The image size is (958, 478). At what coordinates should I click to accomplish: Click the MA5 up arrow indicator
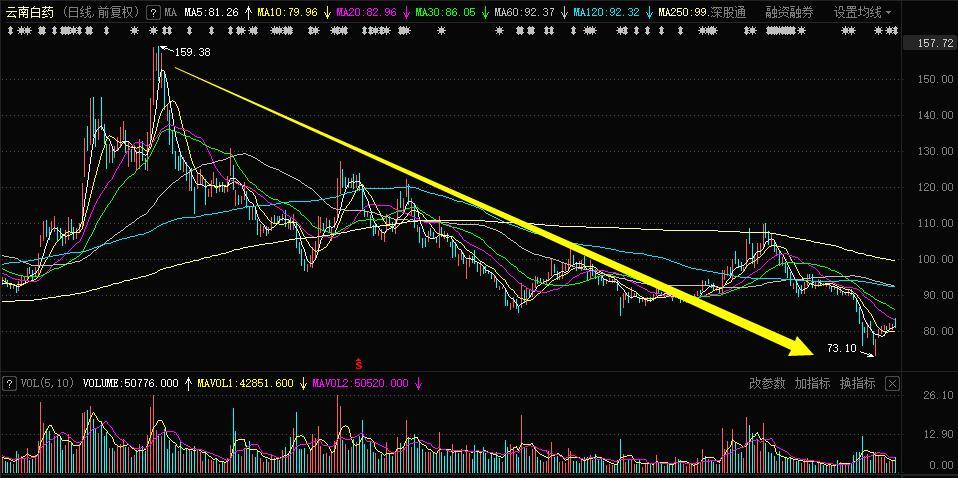(x=247, y=13)
